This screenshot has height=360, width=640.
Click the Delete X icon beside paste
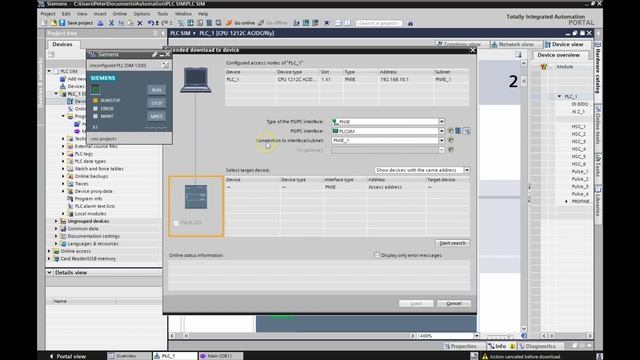tap(140, 23)
